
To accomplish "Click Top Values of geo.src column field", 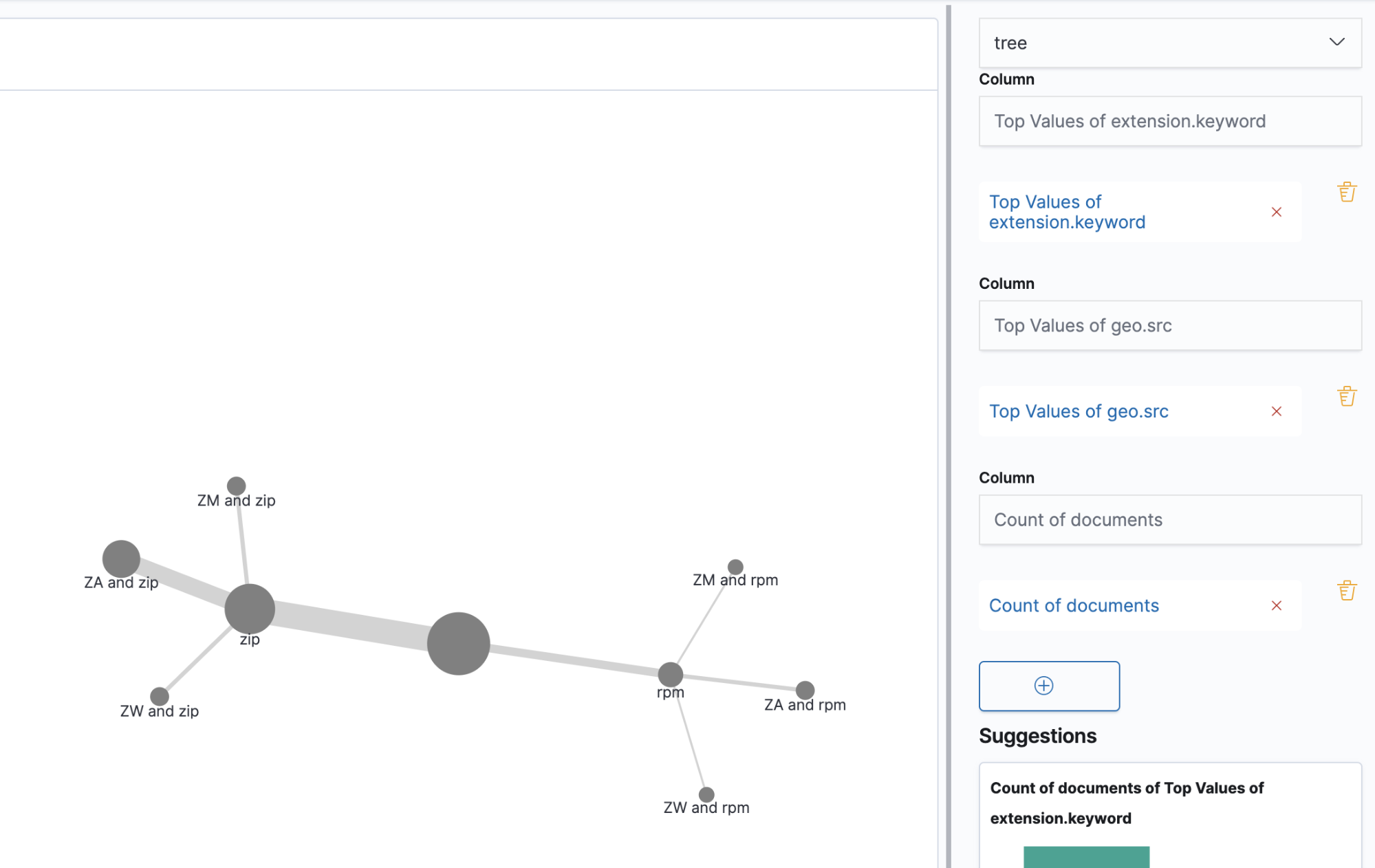I will point(1169,325).
